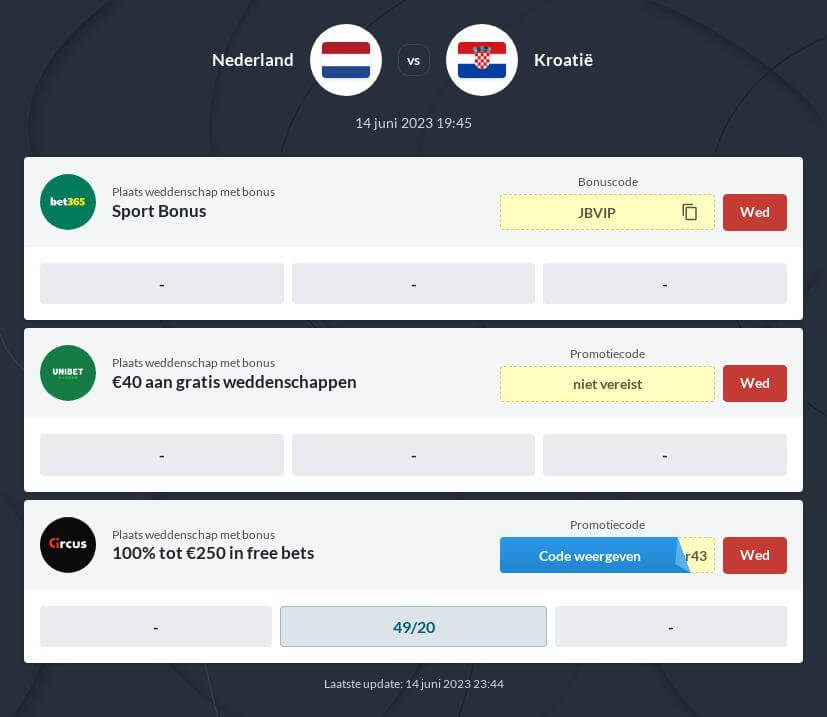Click the Wed button for Unibet
The height and width of the screenshot is (717, 827).
tap(755, 384)
